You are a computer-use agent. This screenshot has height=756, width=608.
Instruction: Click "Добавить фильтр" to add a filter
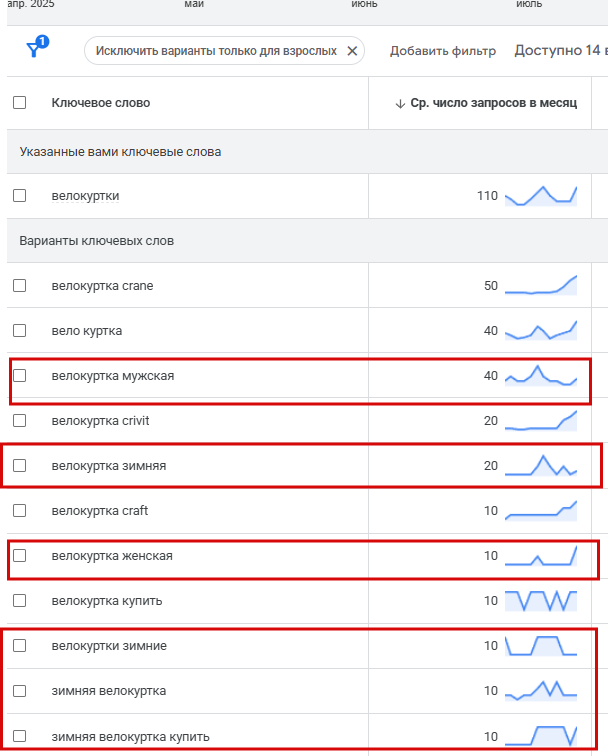[x=442, y=51]
